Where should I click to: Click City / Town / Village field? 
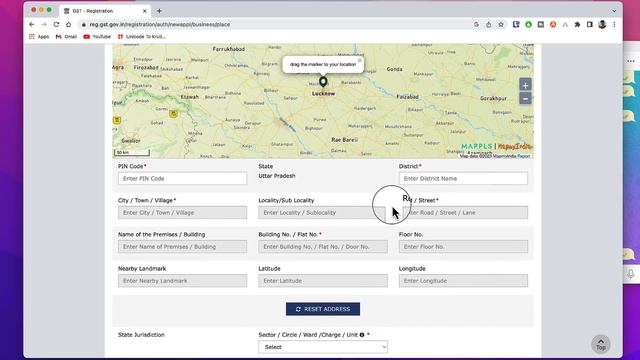pyautogui.click(x=182, y=213)
